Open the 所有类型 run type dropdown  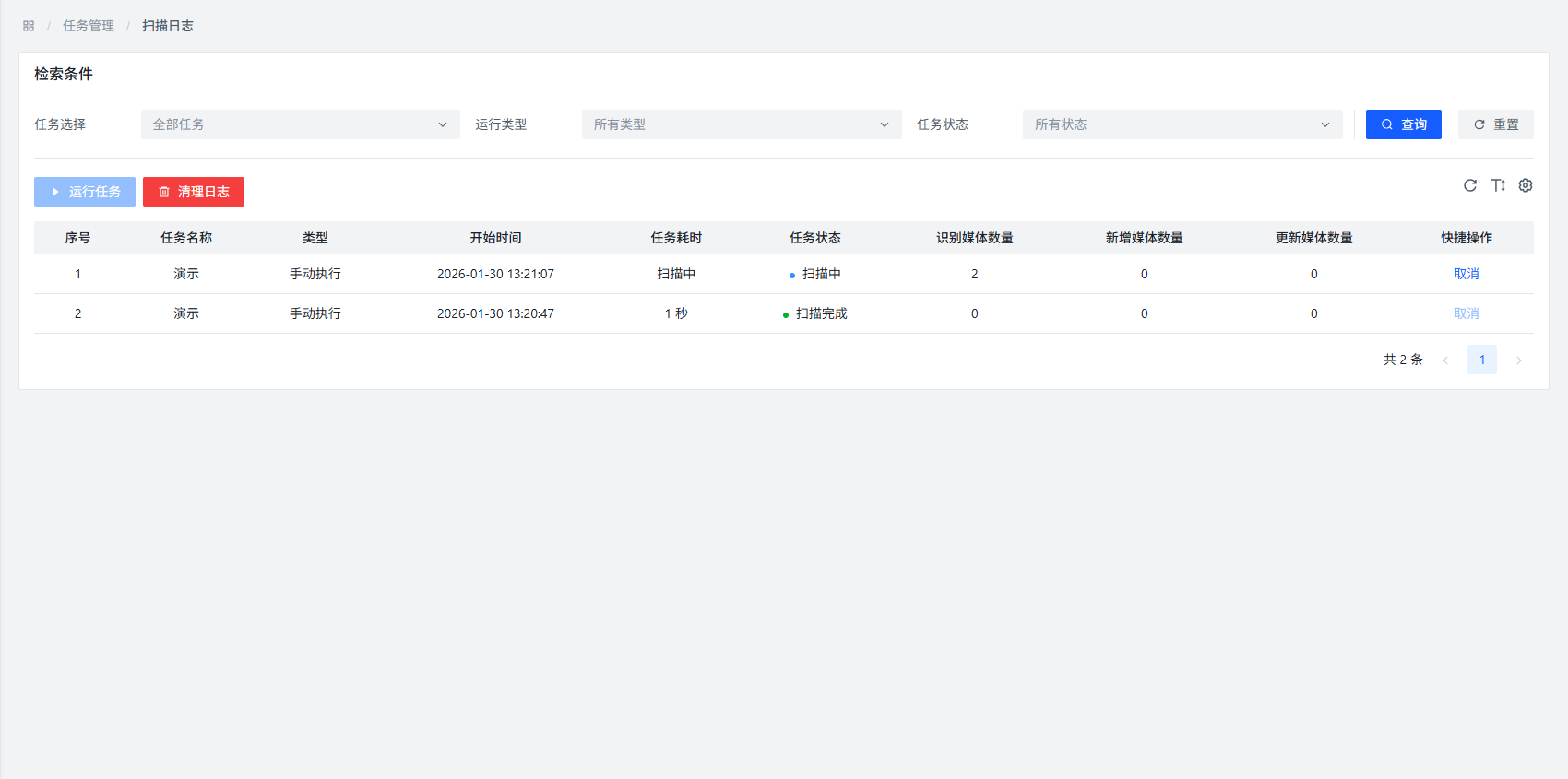tap(741, 124)
